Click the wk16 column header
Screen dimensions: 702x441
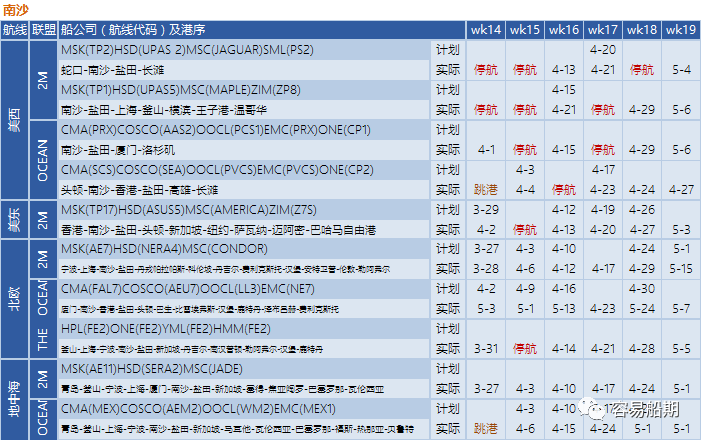click(564, 30)
